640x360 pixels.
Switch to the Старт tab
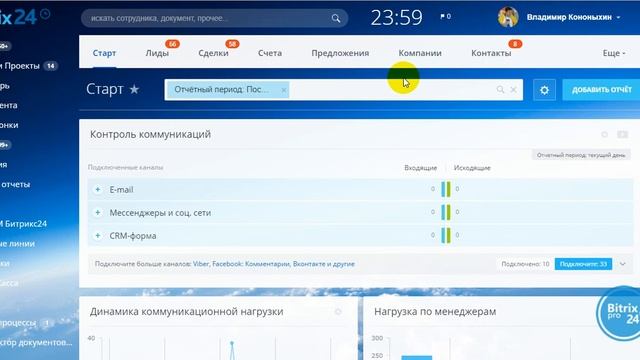[104, 53]
